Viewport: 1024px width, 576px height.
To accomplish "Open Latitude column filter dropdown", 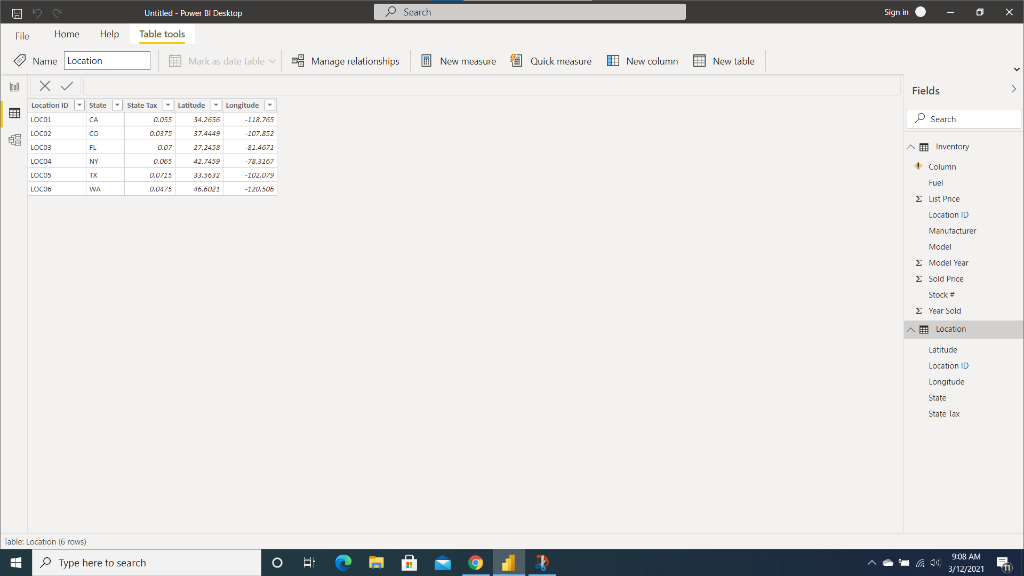I will click(x=216, y=105).
